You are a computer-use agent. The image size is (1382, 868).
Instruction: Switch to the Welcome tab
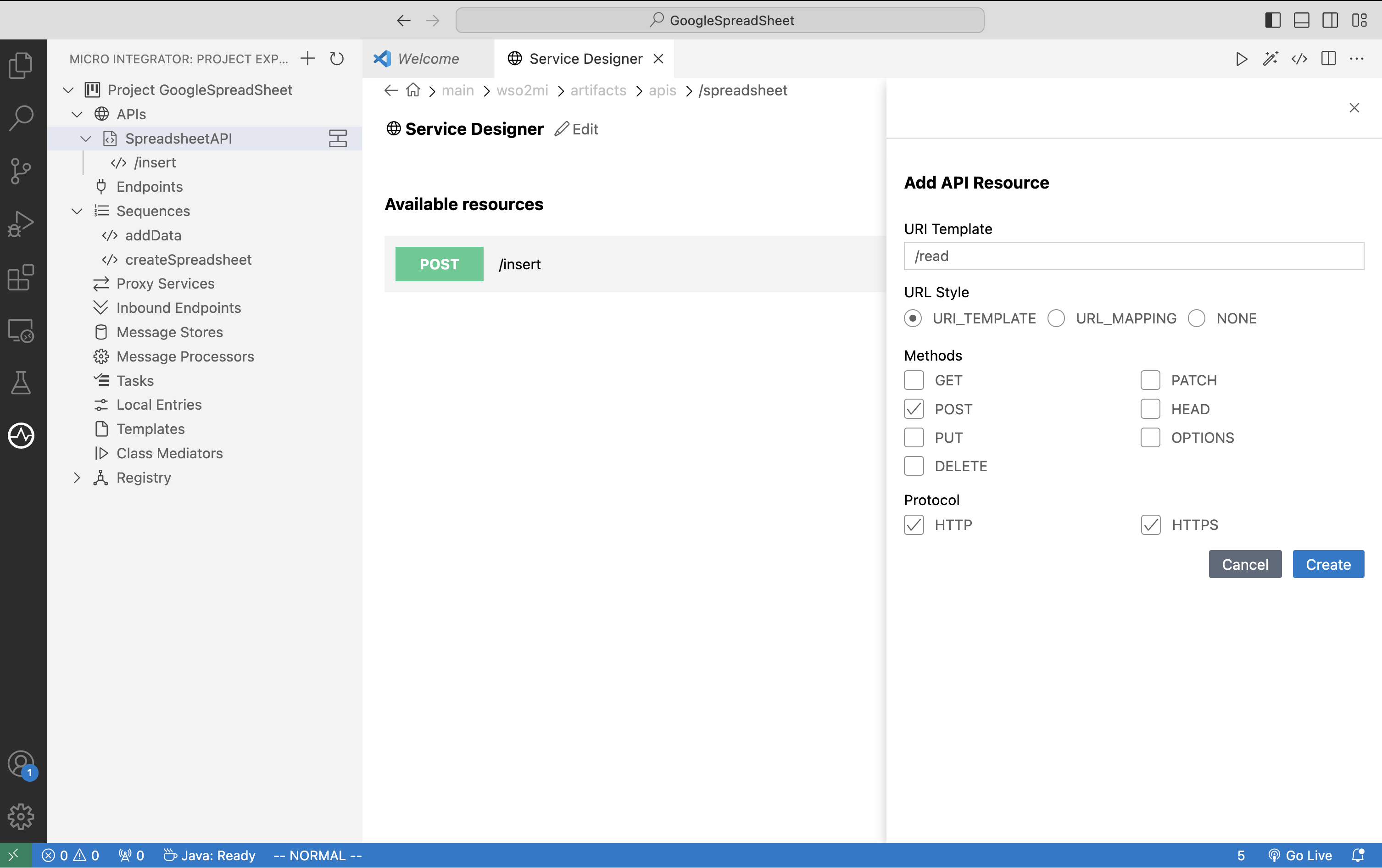coord(428,59)
